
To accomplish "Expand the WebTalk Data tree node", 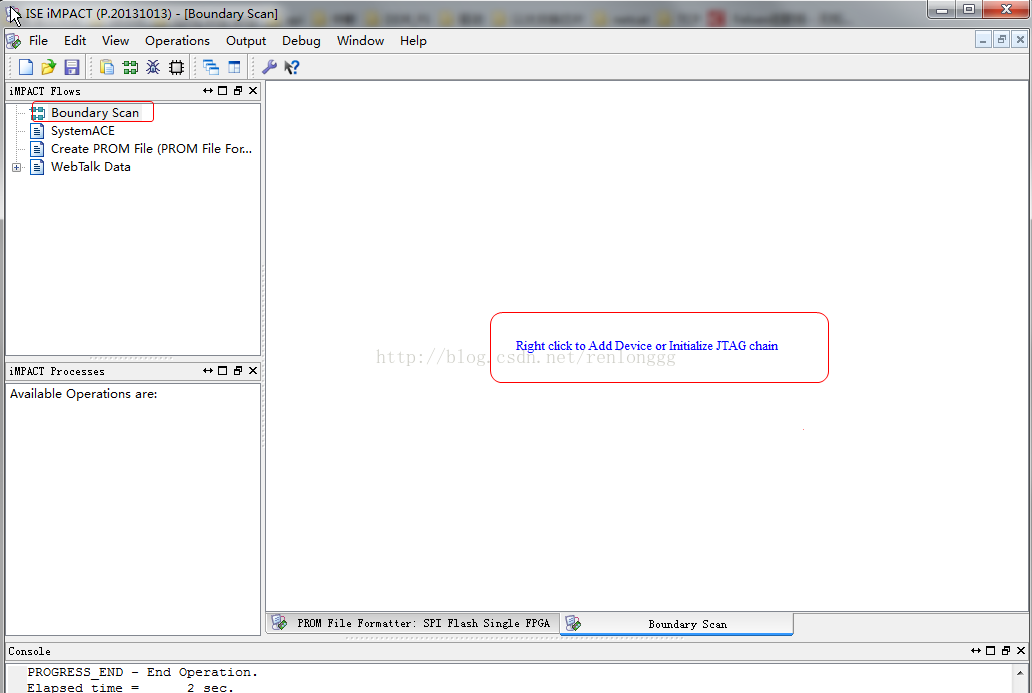I will pyautogui.click(x=16, y=167).
